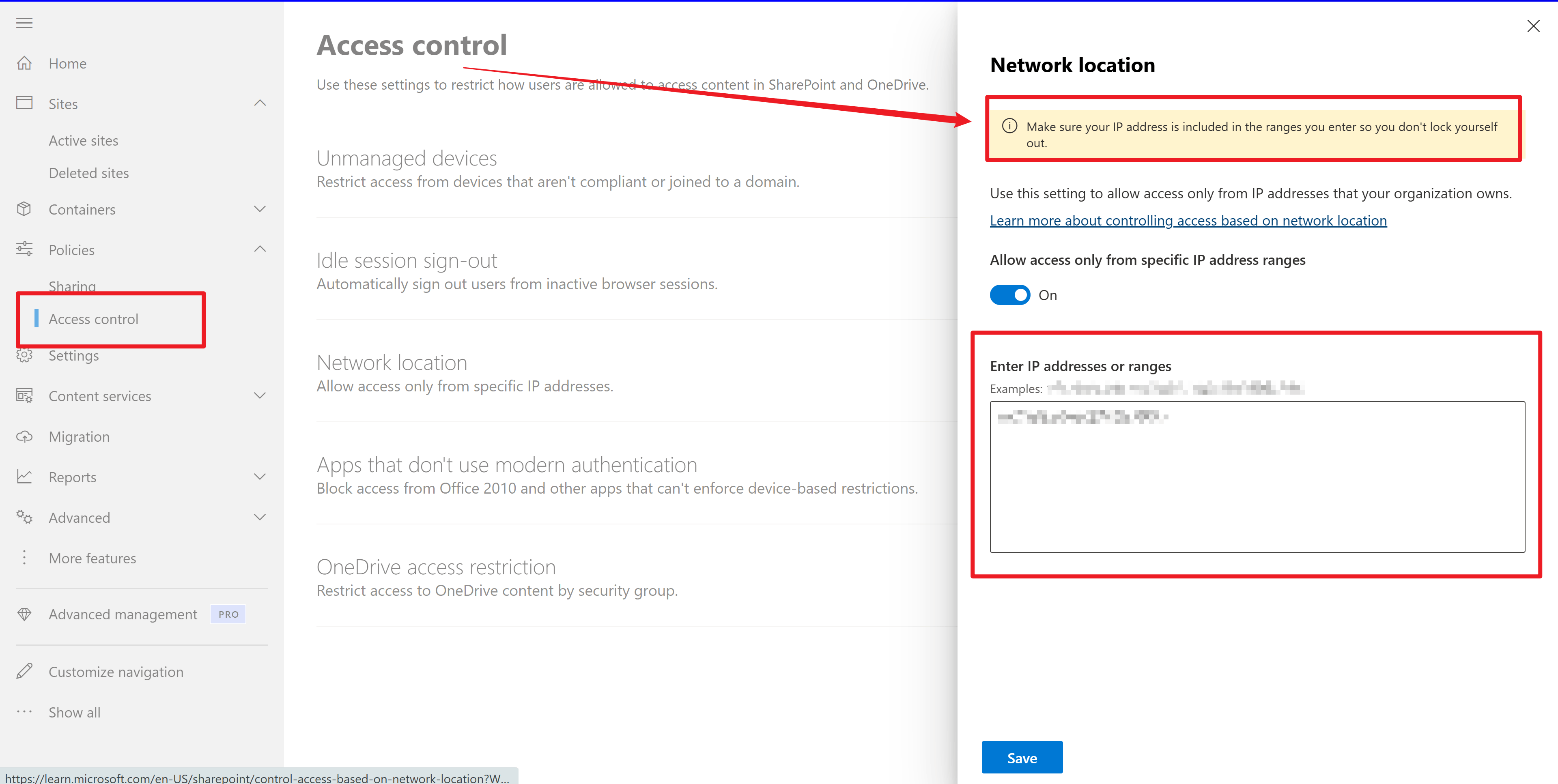Click the Containers cube icon
Screen dimensions: 1558x784
[24, 209]
